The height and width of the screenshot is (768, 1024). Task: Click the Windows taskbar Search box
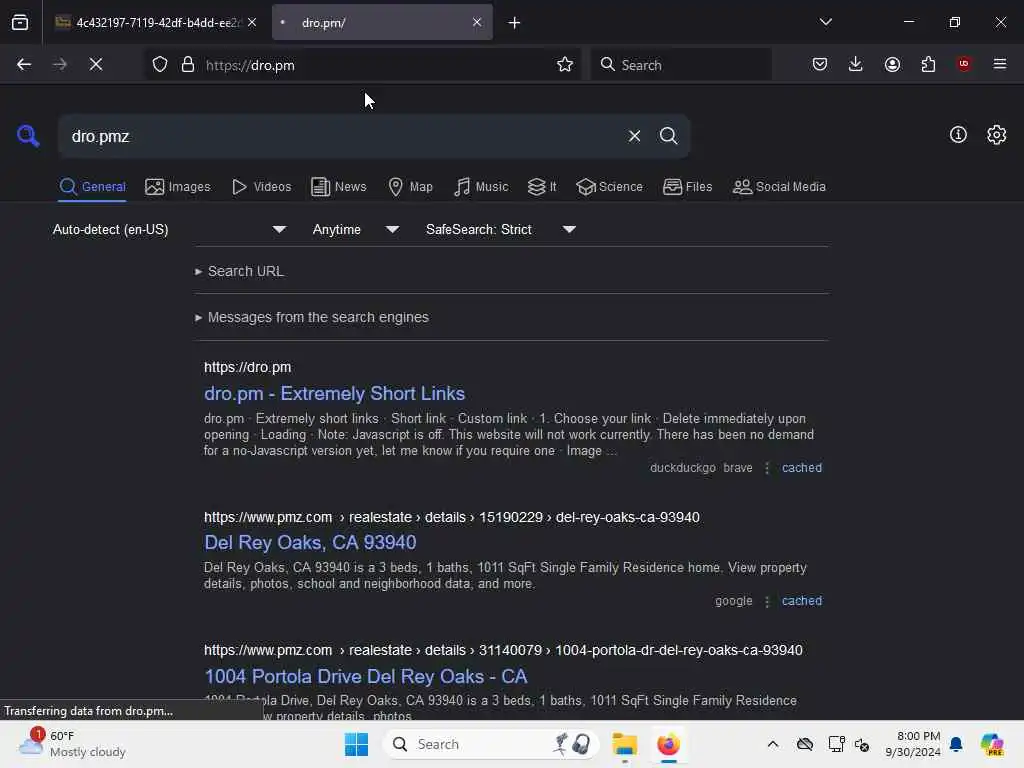[491, 744]
